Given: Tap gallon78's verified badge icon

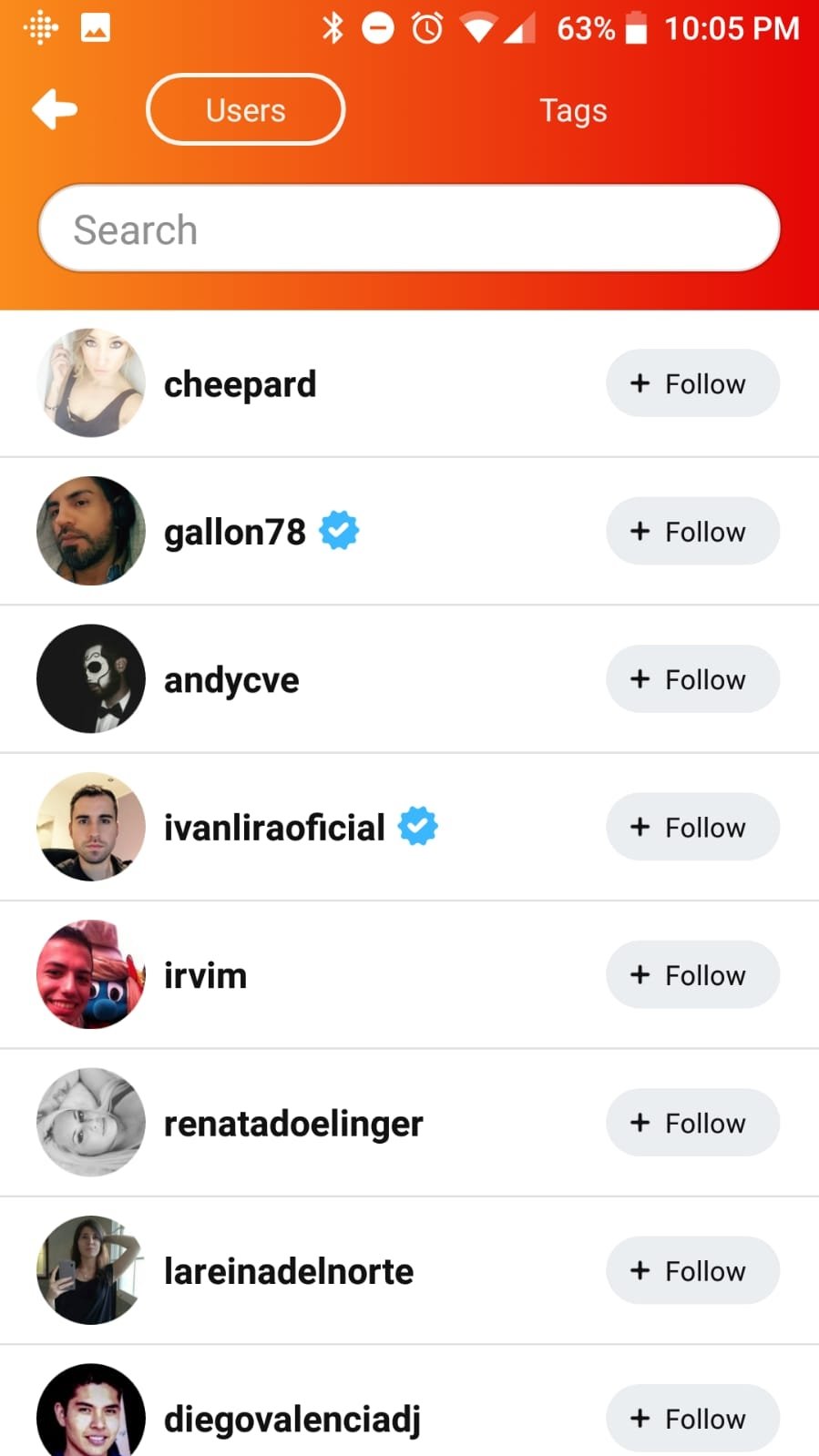Looking at the screenshot, I should click(x=339, y=531).
